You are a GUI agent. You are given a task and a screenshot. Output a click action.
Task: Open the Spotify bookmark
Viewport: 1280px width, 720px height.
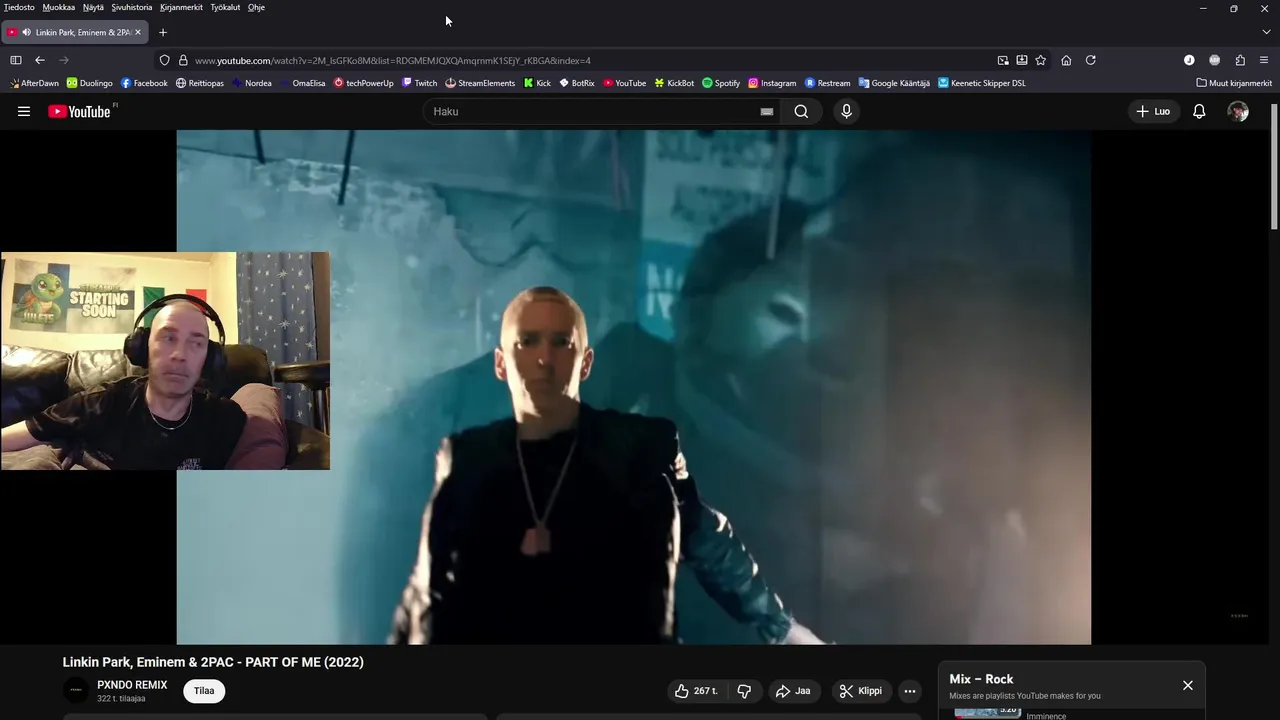[721, 83]
